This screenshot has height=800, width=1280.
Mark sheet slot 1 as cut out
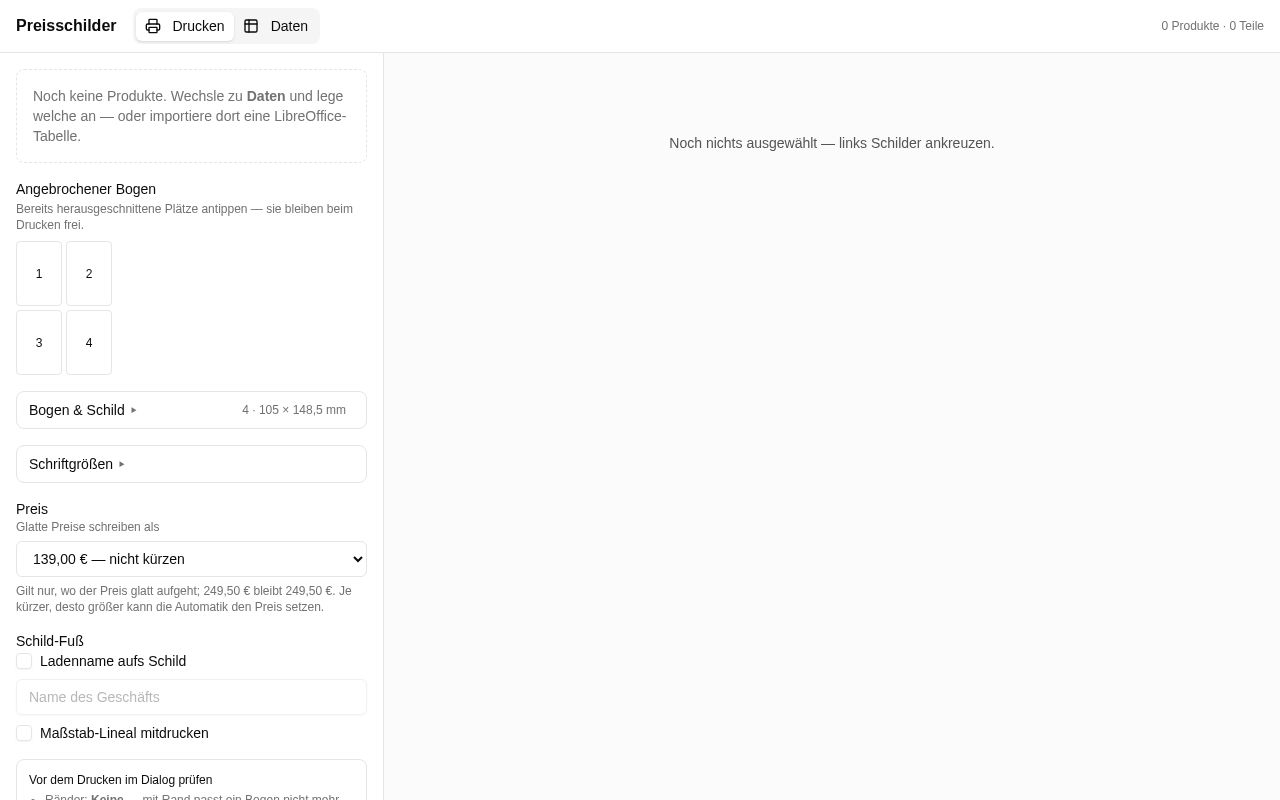click(39, 273)
